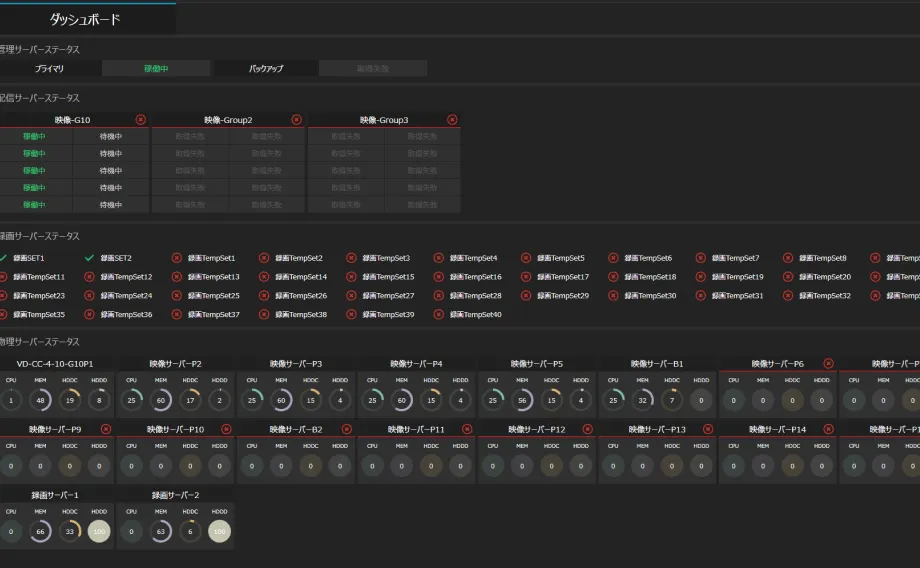The height and width of the screenshot is (568, 920).
Task: Click the error icon on 映像サーバーP6 card
Action: (x=828, y=364)
